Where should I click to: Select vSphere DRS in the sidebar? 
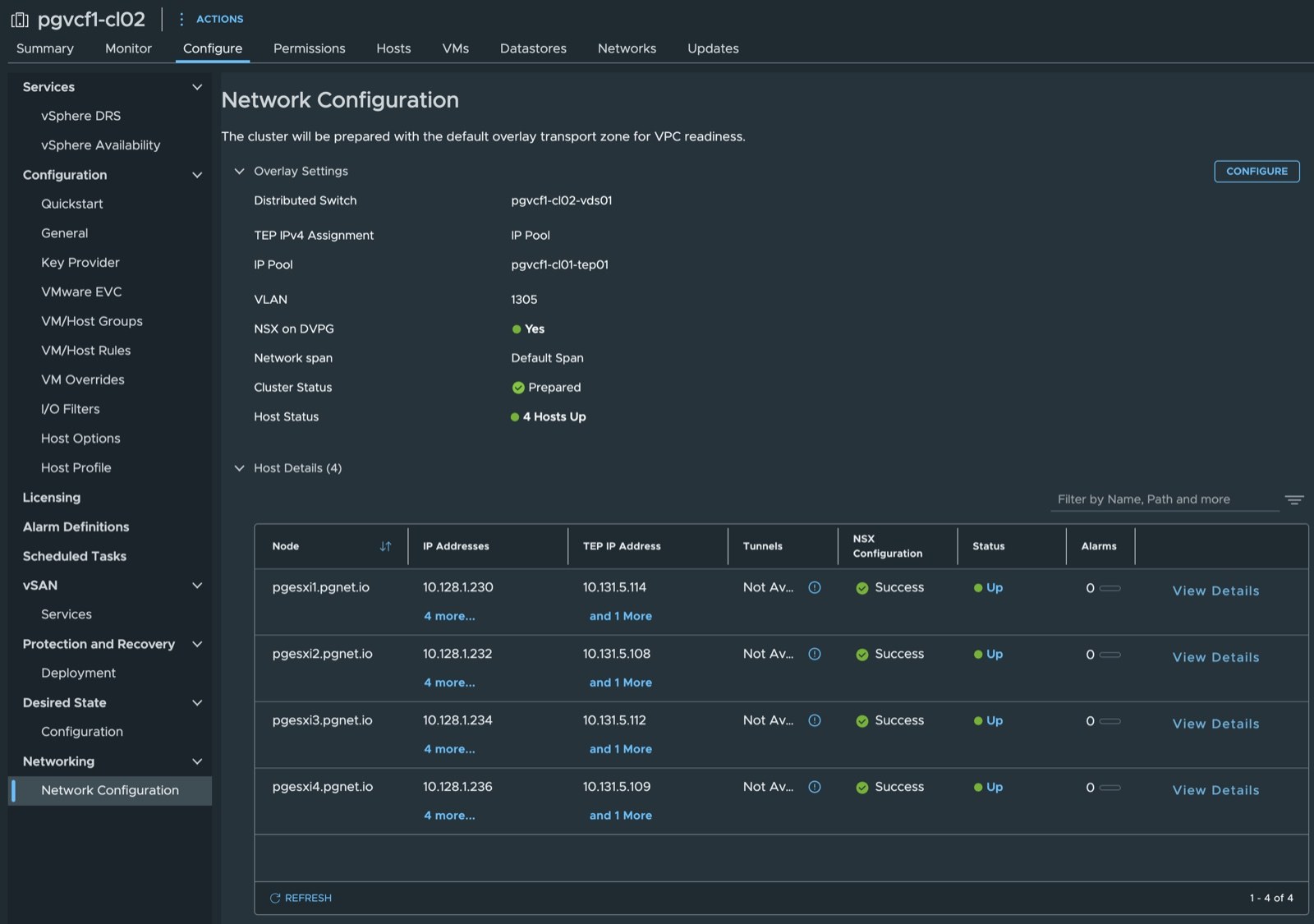click(x=80, y=116)
